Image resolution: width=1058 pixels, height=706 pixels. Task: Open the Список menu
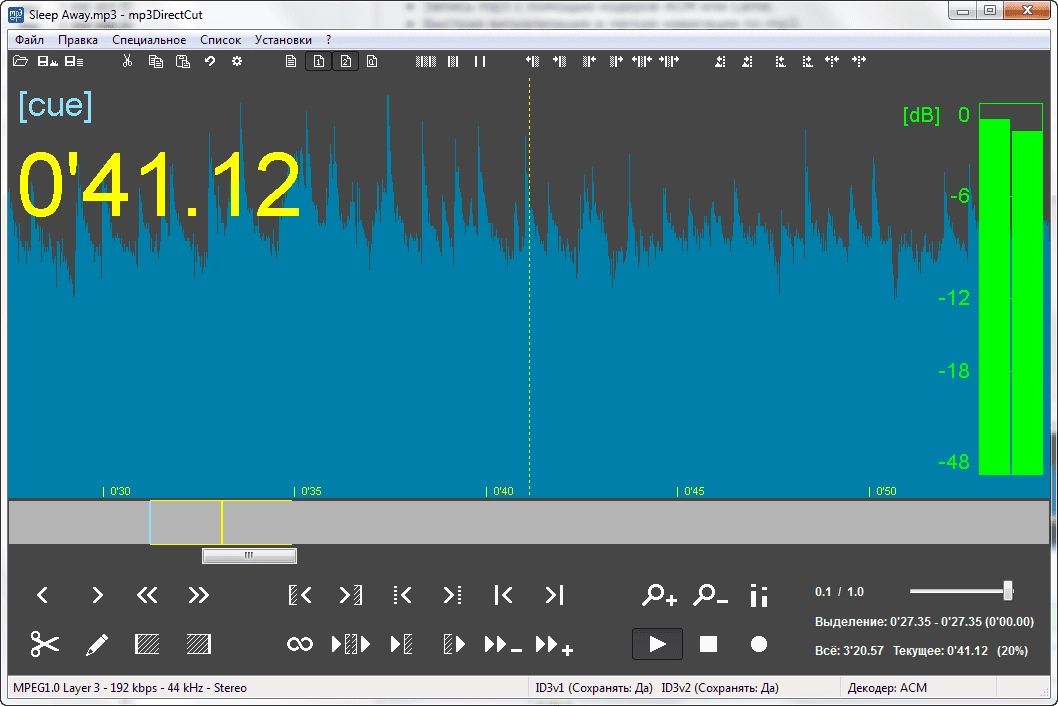pyautogui.click(x=221, y=40)
